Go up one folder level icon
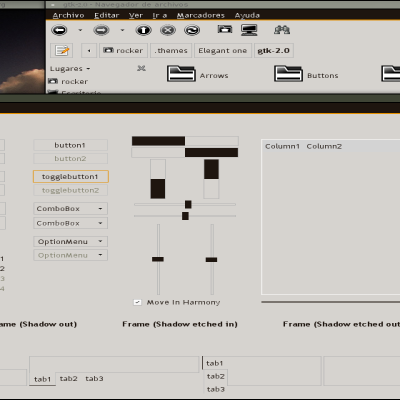This screenshot has width=400, height=400. 144,30
